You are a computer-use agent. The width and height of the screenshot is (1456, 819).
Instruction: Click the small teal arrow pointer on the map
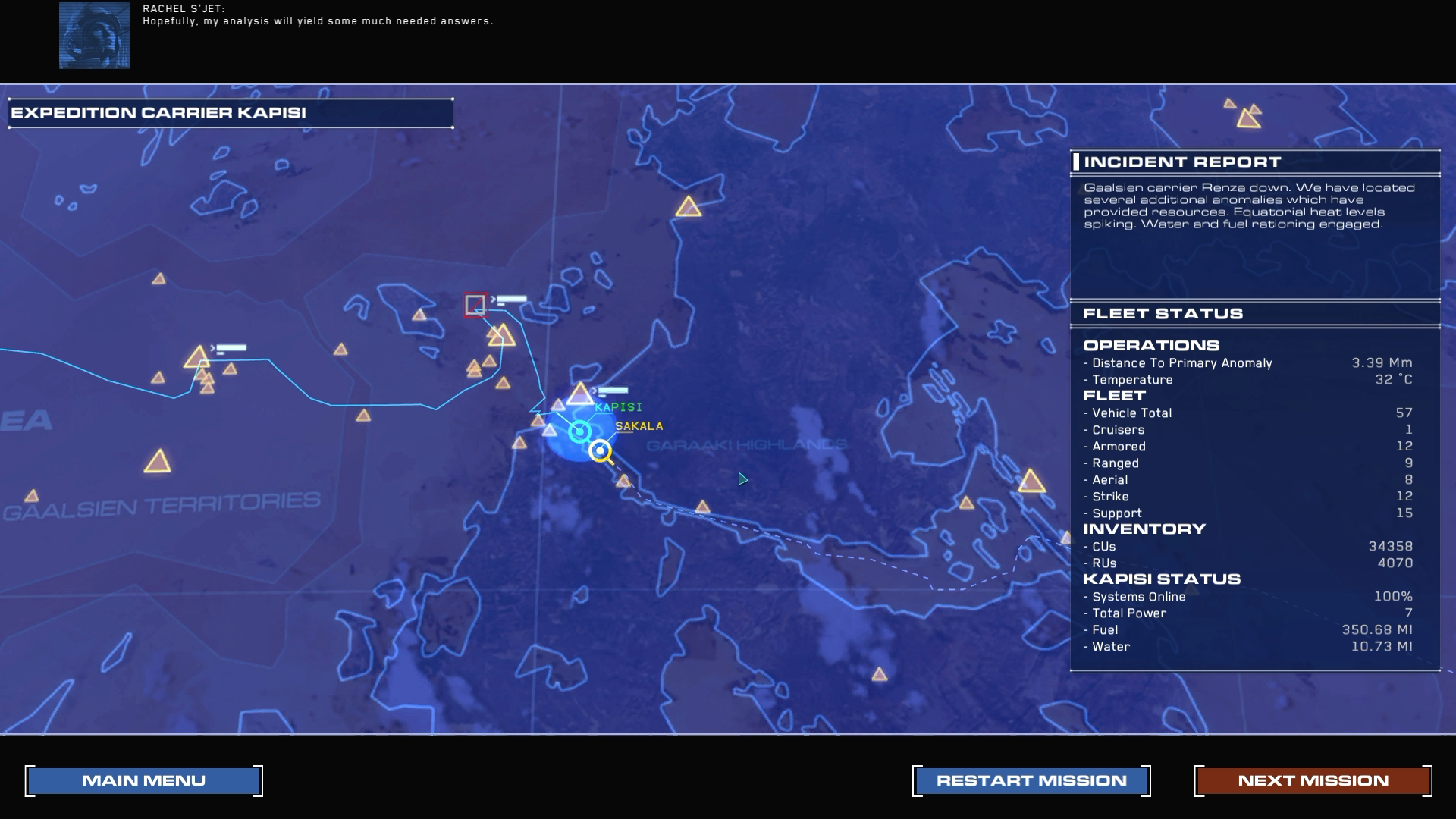click(x=742, y=479)
